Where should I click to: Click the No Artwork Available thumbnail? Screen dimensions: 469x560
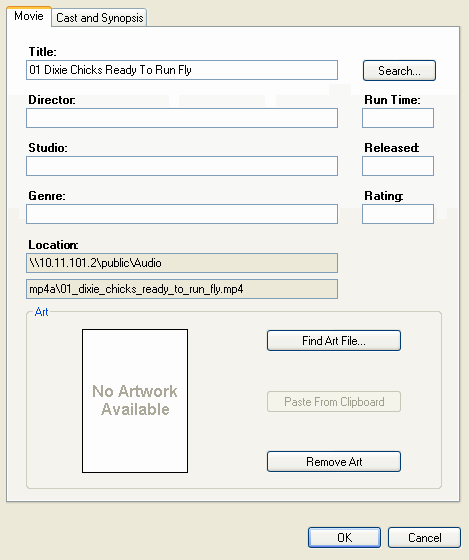tap(135, 401)
